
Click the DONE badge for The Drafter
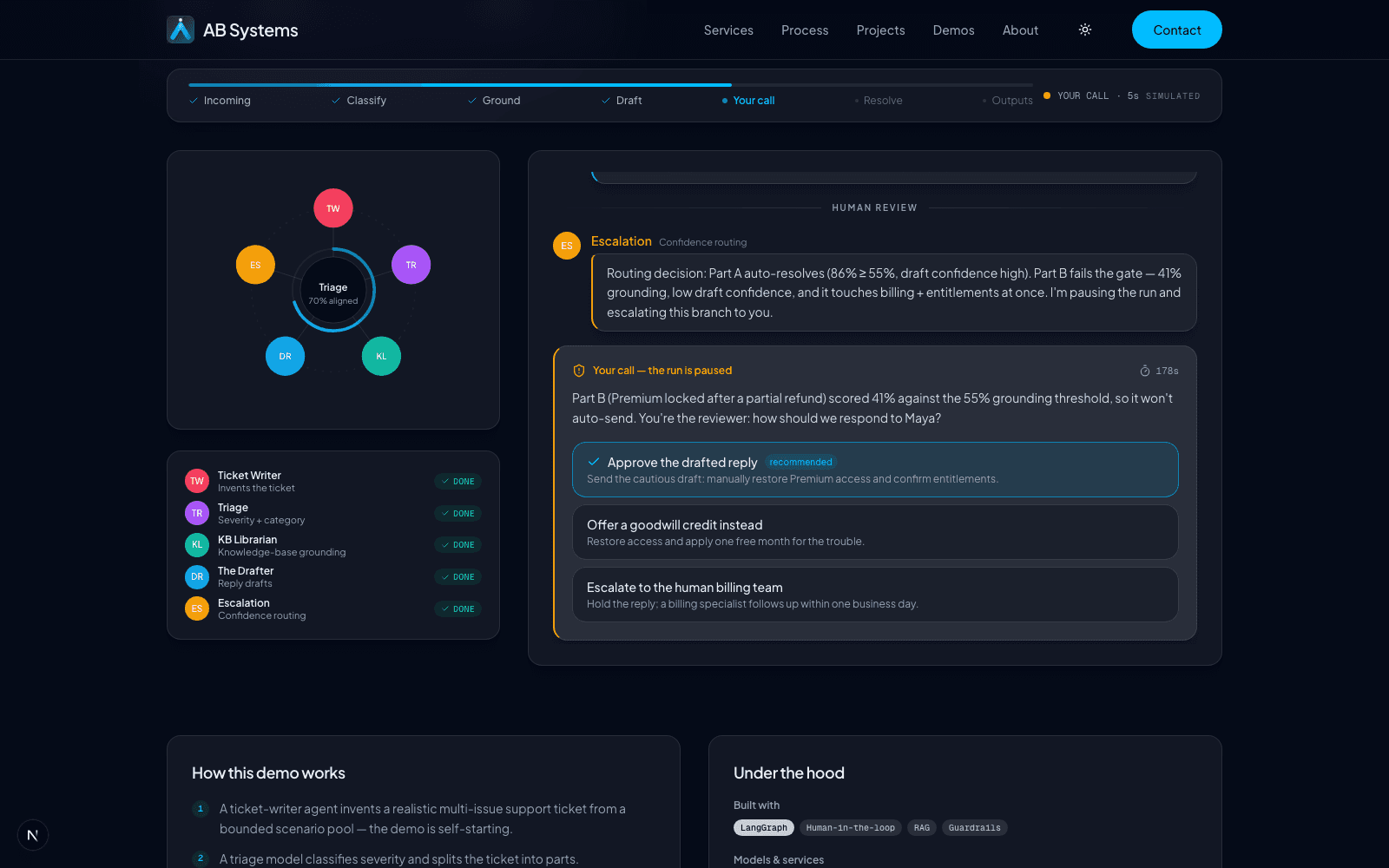click(458, 577)
